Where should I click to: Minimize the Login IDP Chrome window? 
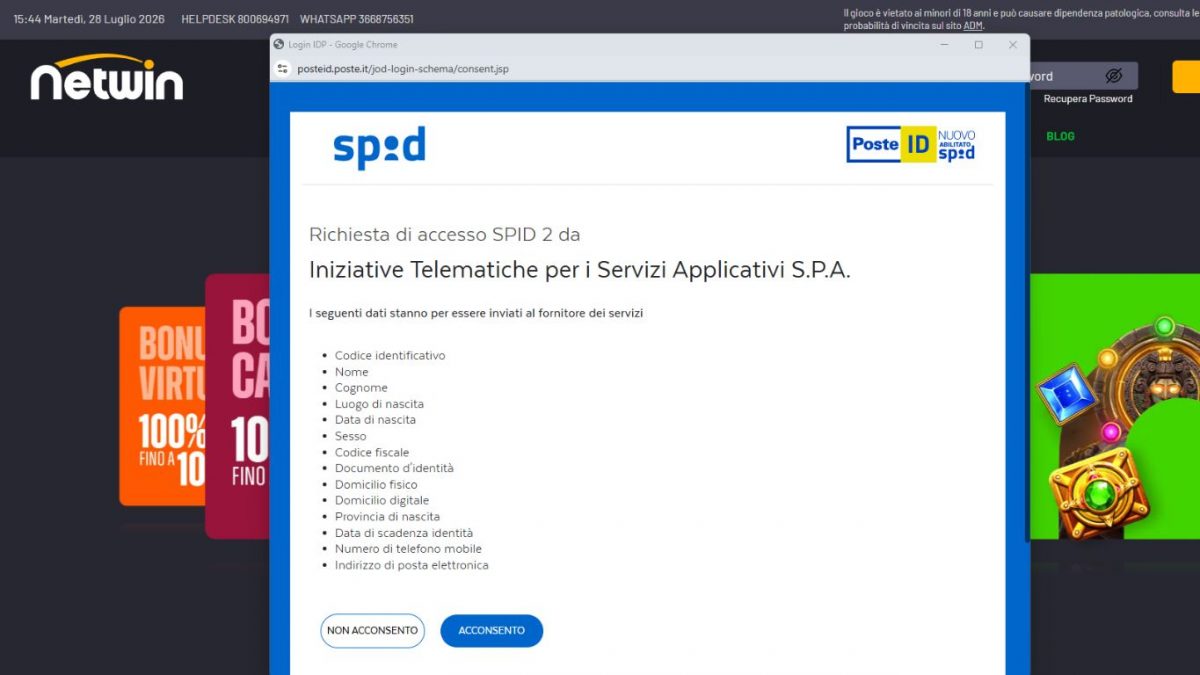click(944, 44)
